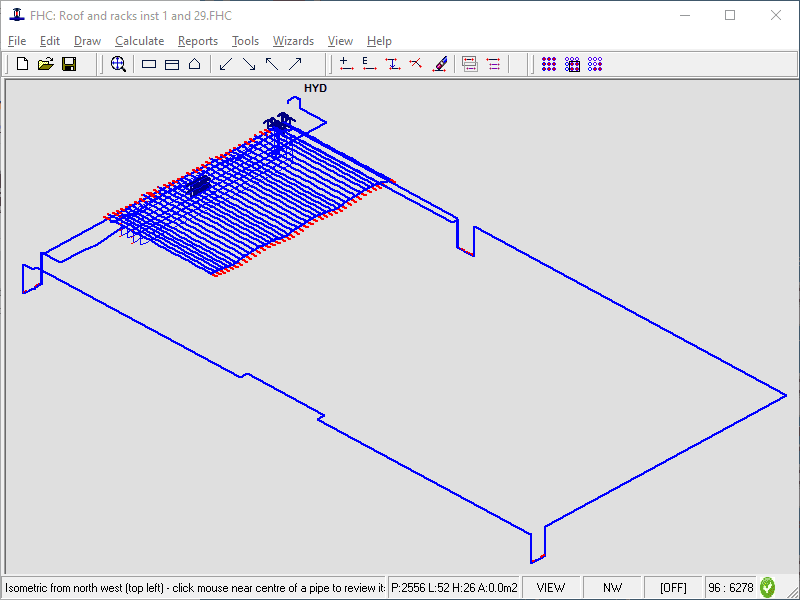Select the isometric view arrow pointing north east

[295, 64]
